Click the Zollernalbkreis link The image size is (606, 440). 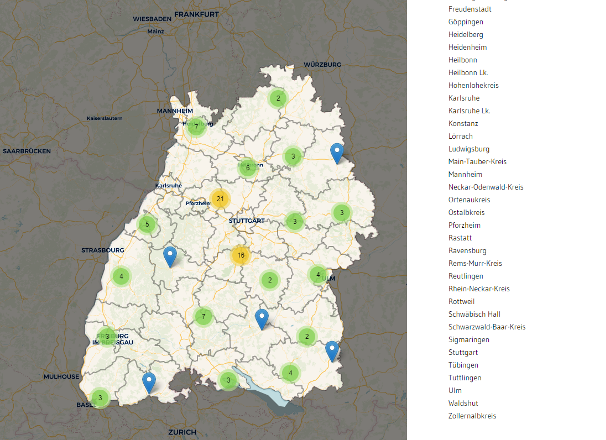[473, 416]
